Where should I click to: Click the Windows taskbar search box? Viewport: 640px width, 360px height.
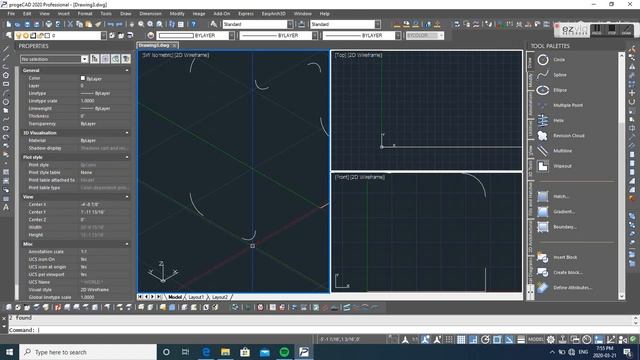[88, 352]
